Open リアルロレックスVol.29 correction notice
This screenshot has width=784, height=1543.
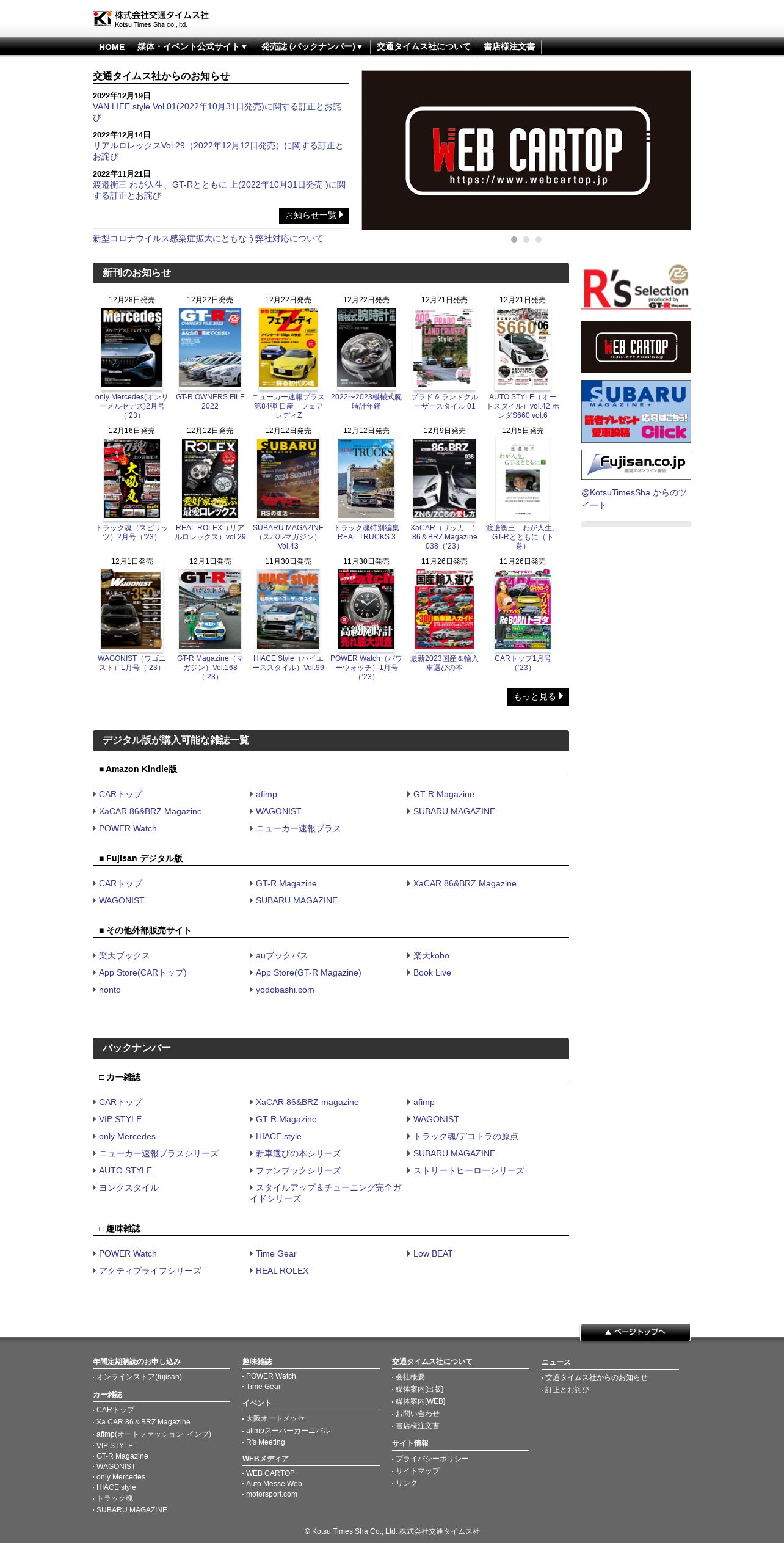click(x=218, y=151)
